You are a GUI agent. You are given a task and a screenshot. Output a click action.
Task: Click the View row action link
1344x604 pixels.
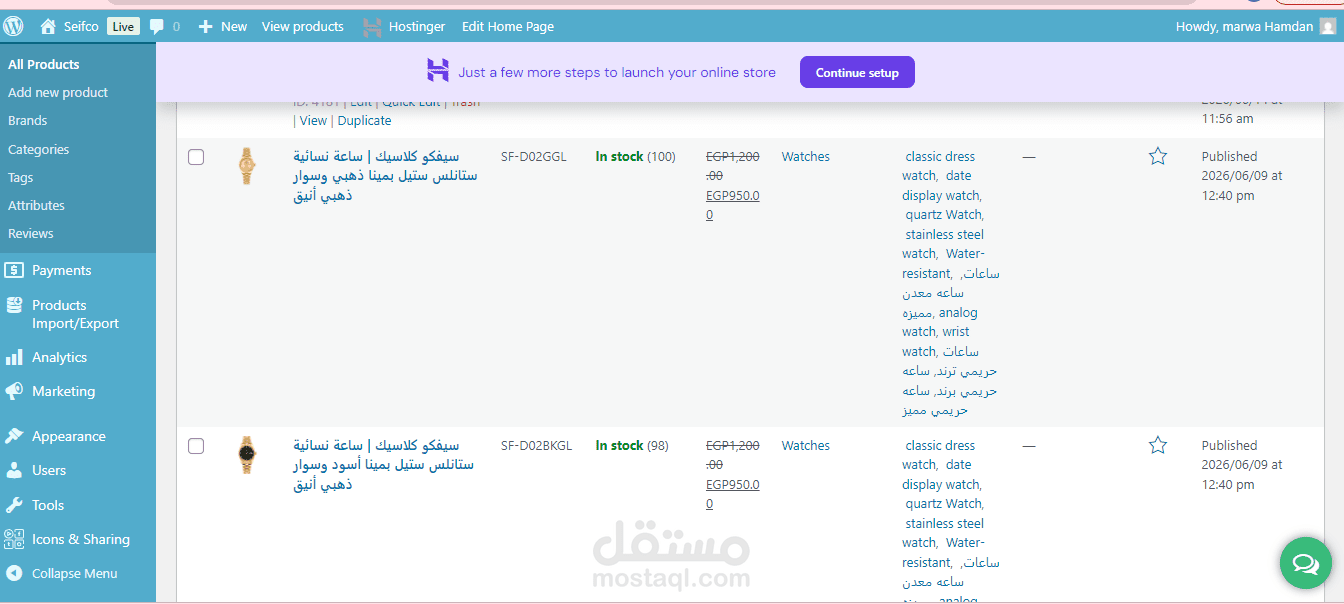click(x=313, y=120)
